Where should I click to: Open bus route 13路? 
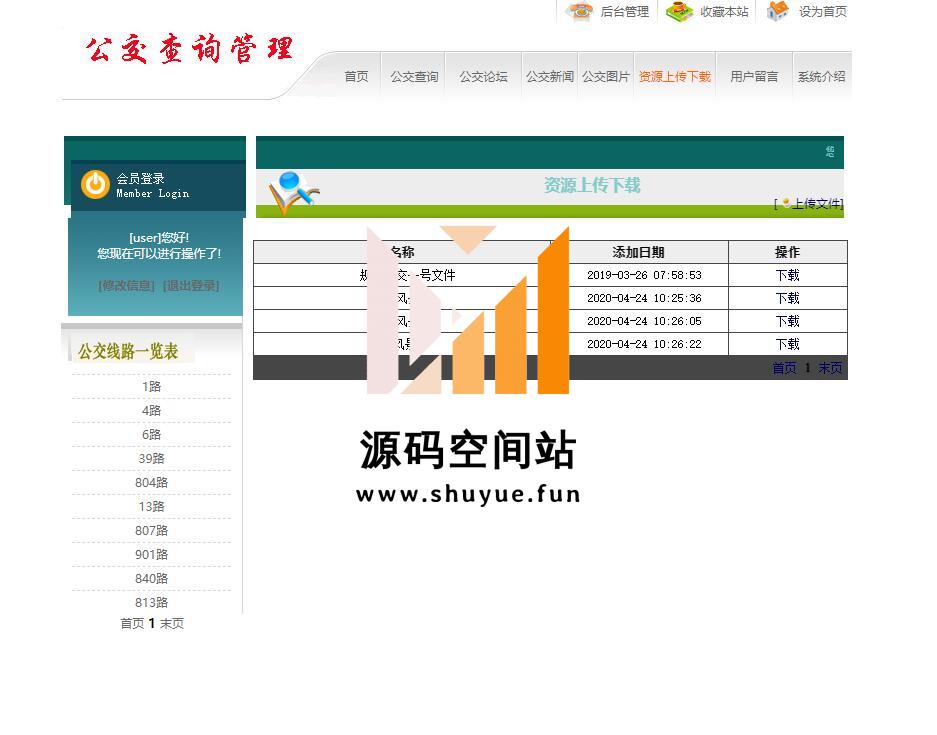(151, 506)
